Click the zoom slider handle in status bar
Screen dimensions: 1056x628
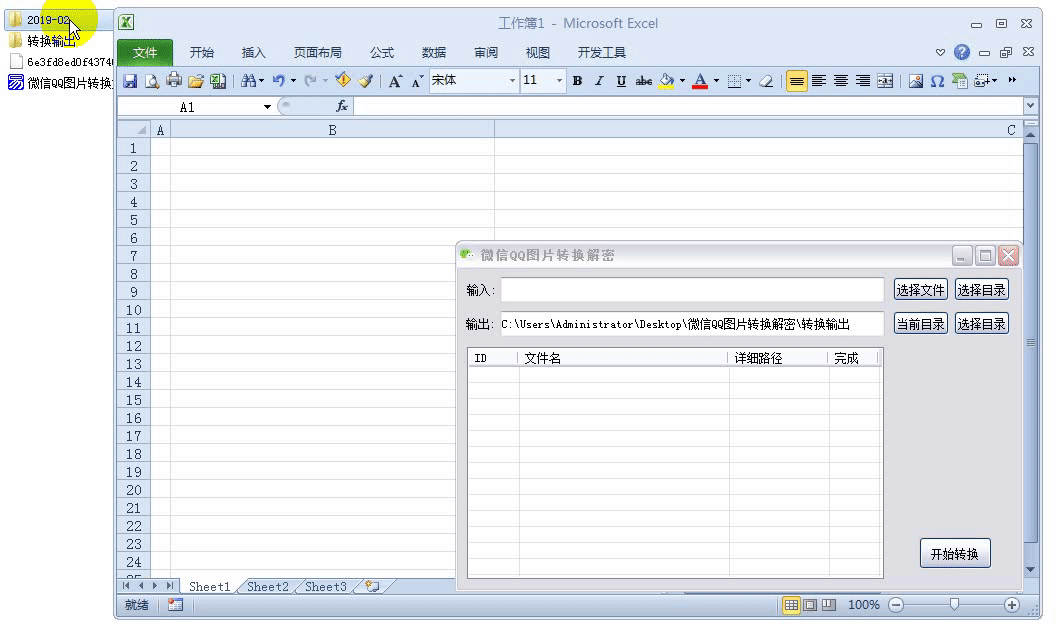click(954, 604)
